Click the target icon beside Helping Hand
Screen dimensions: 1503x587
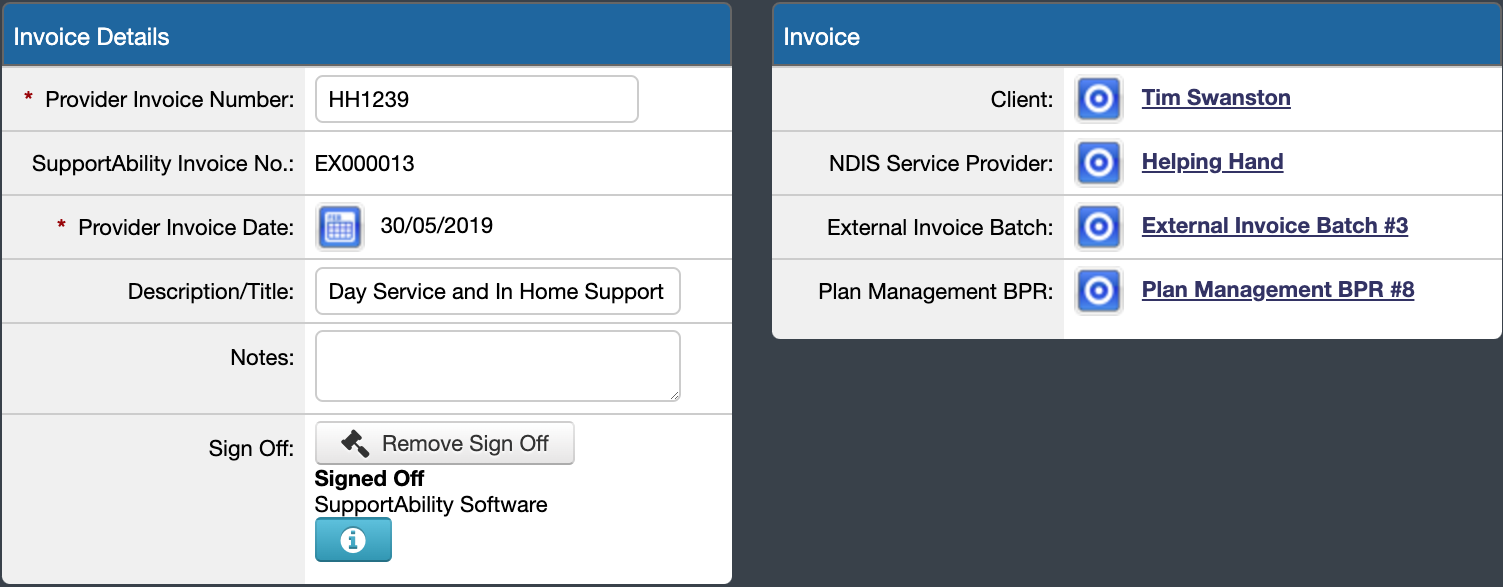(1098, 162)
